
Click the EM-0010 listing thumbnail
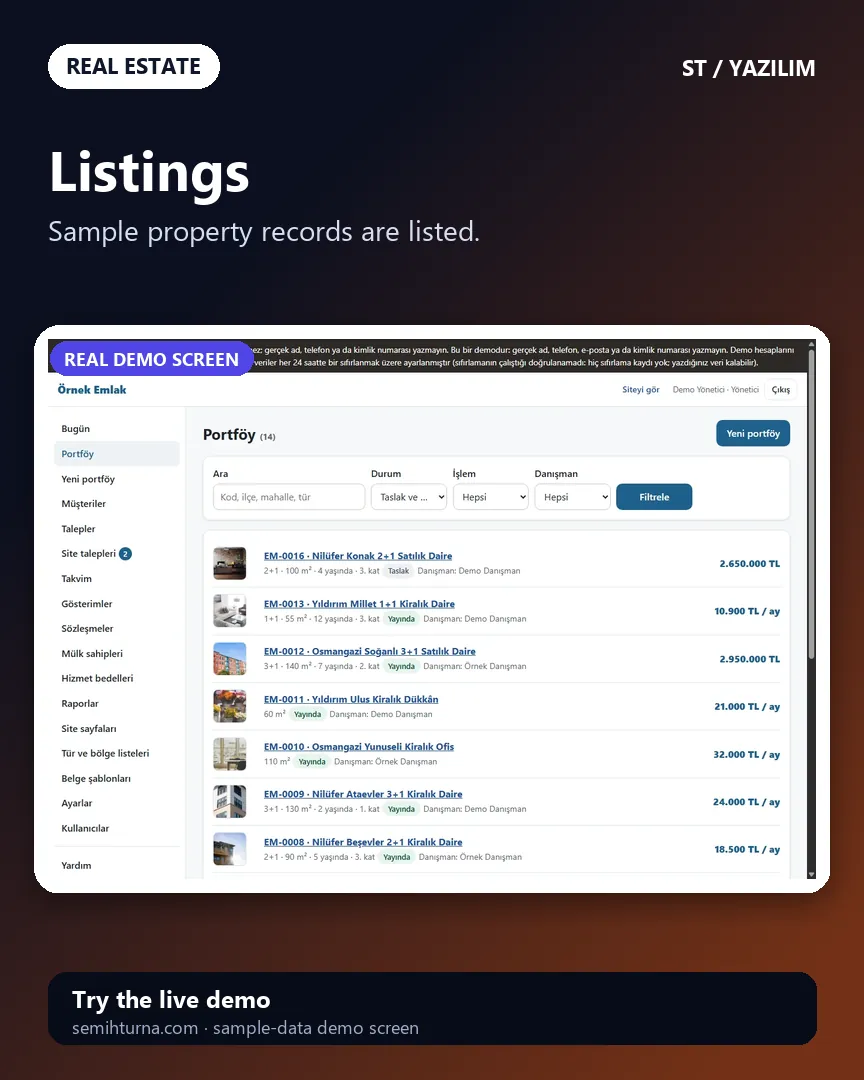(x=229, y=754)
